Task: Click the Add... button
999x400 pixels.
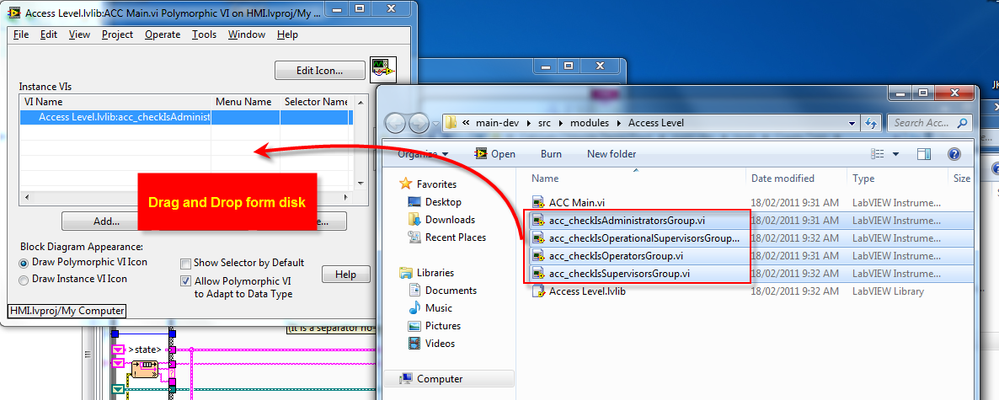Action: [106, 222]
